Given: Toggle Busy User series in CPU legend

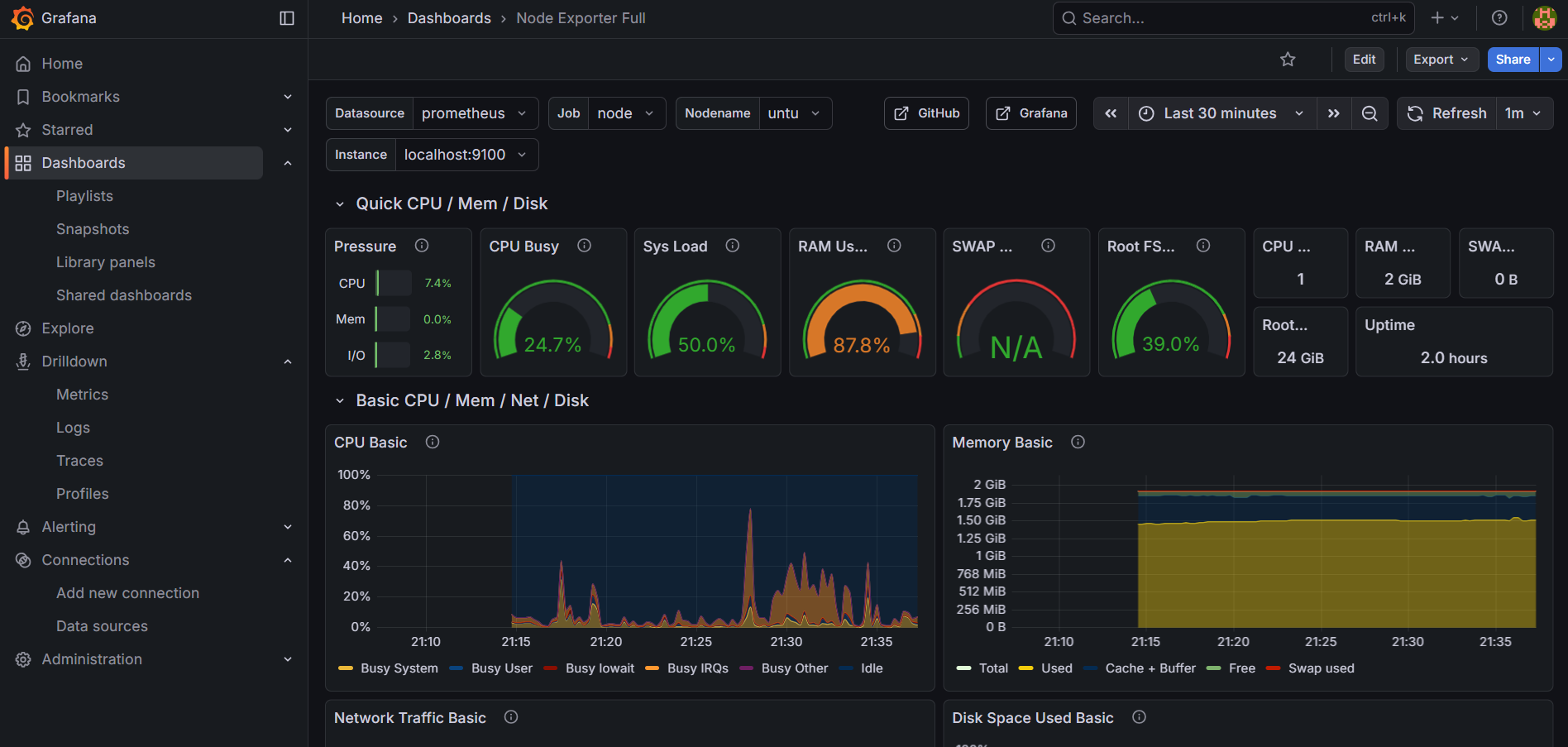Looking at the screenshot, I should pyautogui.click(x=502, y=668).
